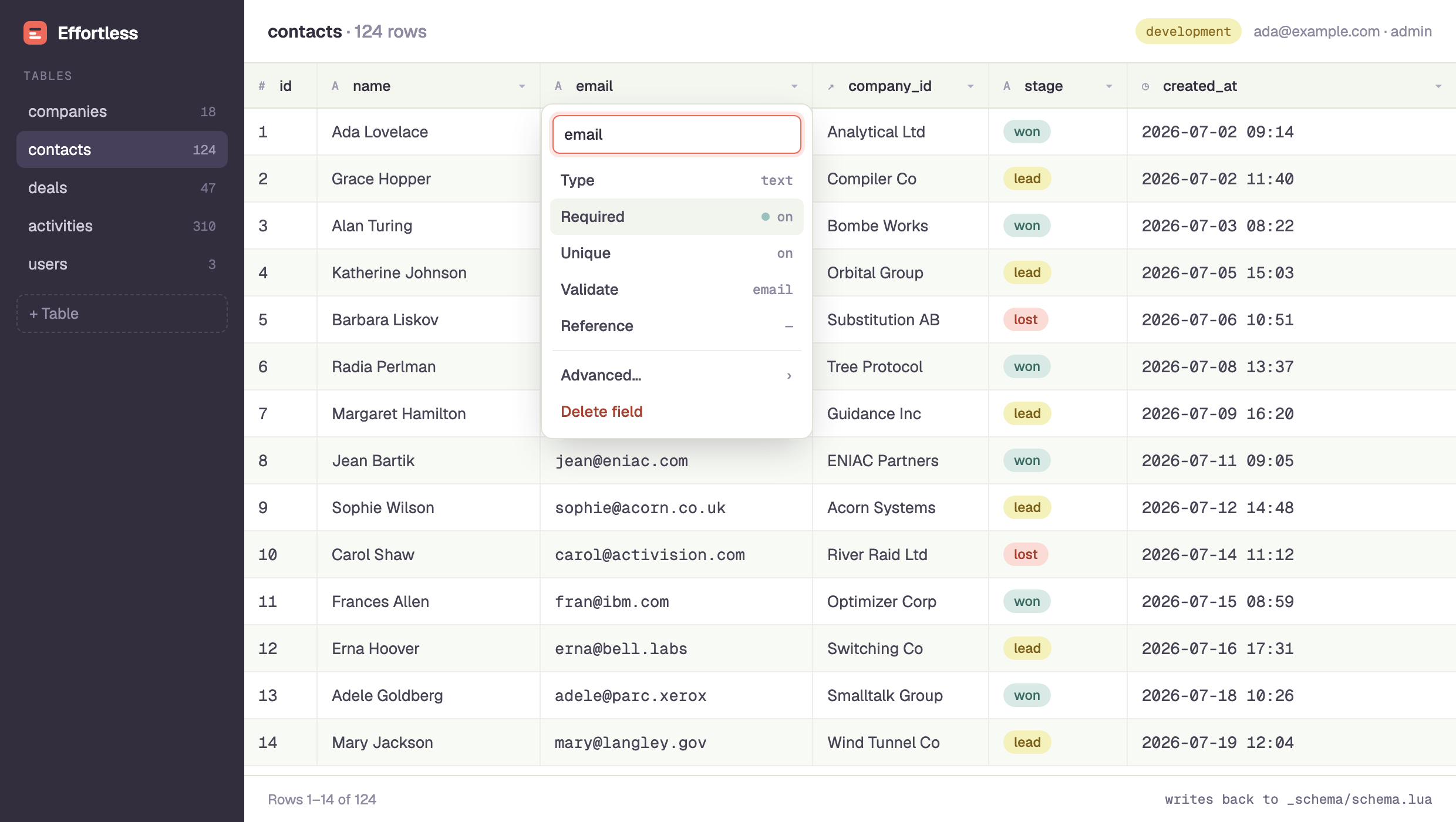Click the lead badge for Erna Hoover
Image resolution: width=1456 pixels, height=822 pixels.
(1027, 648)
